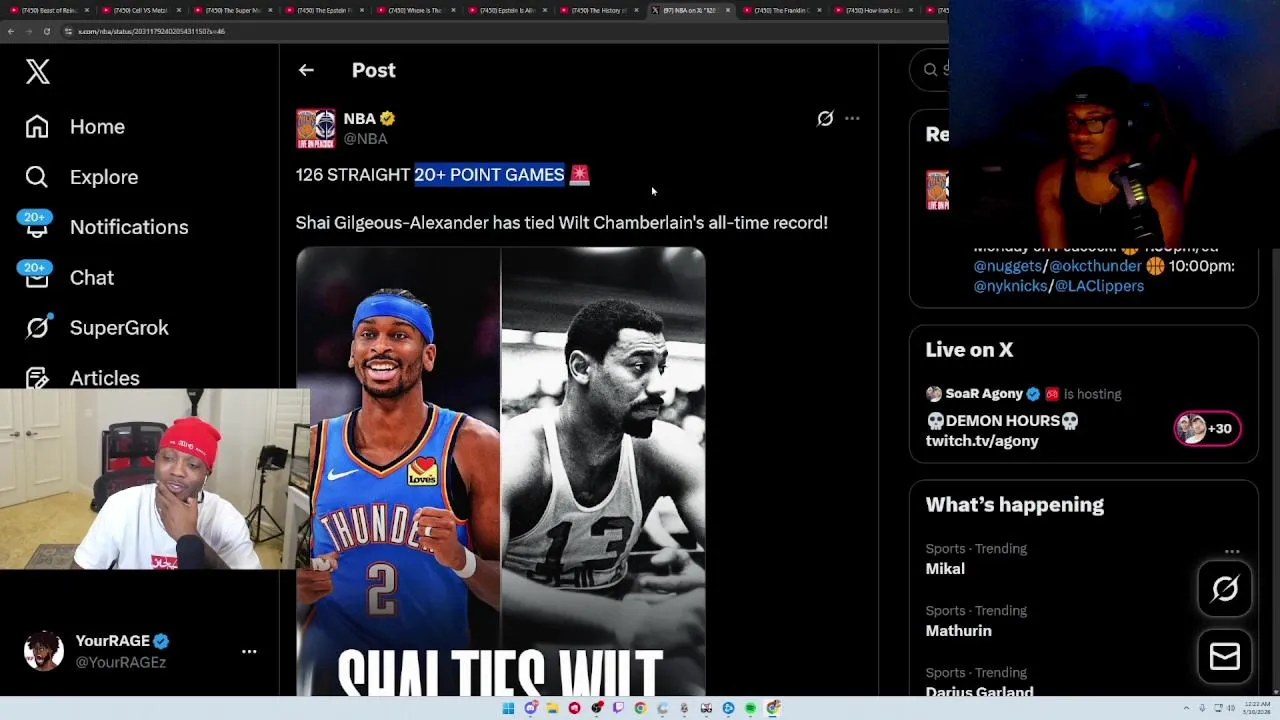This screenshot has width=1280, height=720.
Task: Open the Mathurin trending topic
Action: [958, 631]
